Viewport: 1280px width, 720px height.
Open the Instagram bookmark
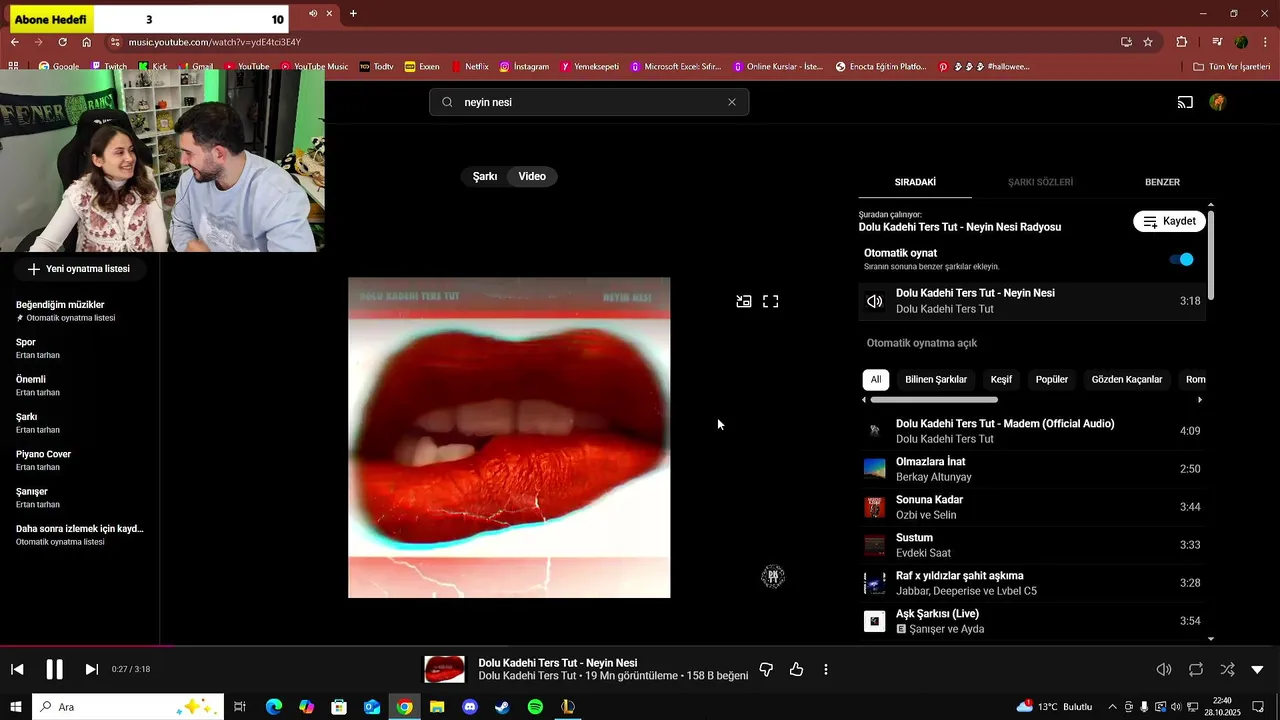[x=524, y=67]
